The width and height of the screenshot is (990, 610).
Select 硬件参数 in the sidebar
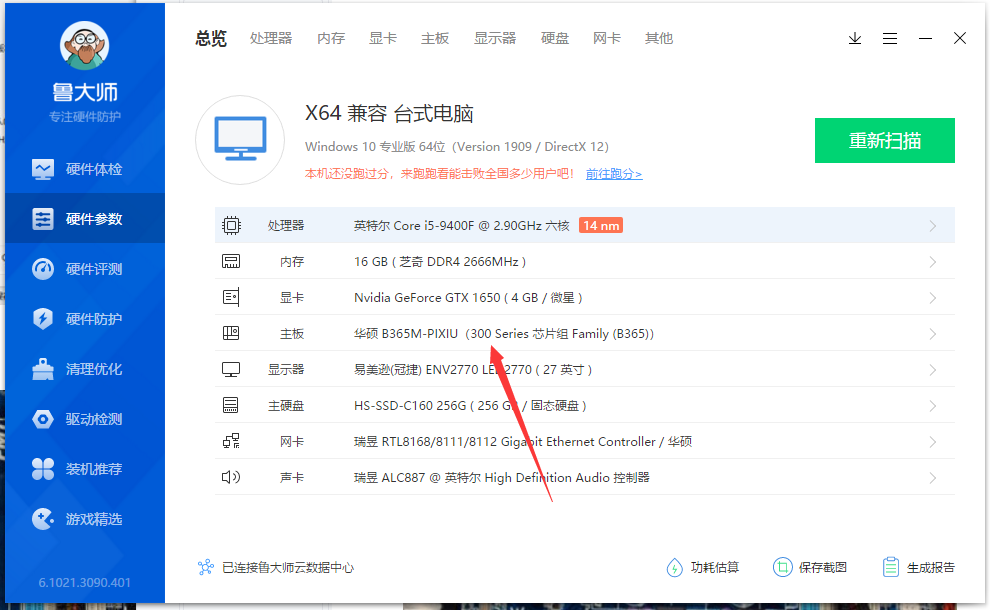coord(85,218)
